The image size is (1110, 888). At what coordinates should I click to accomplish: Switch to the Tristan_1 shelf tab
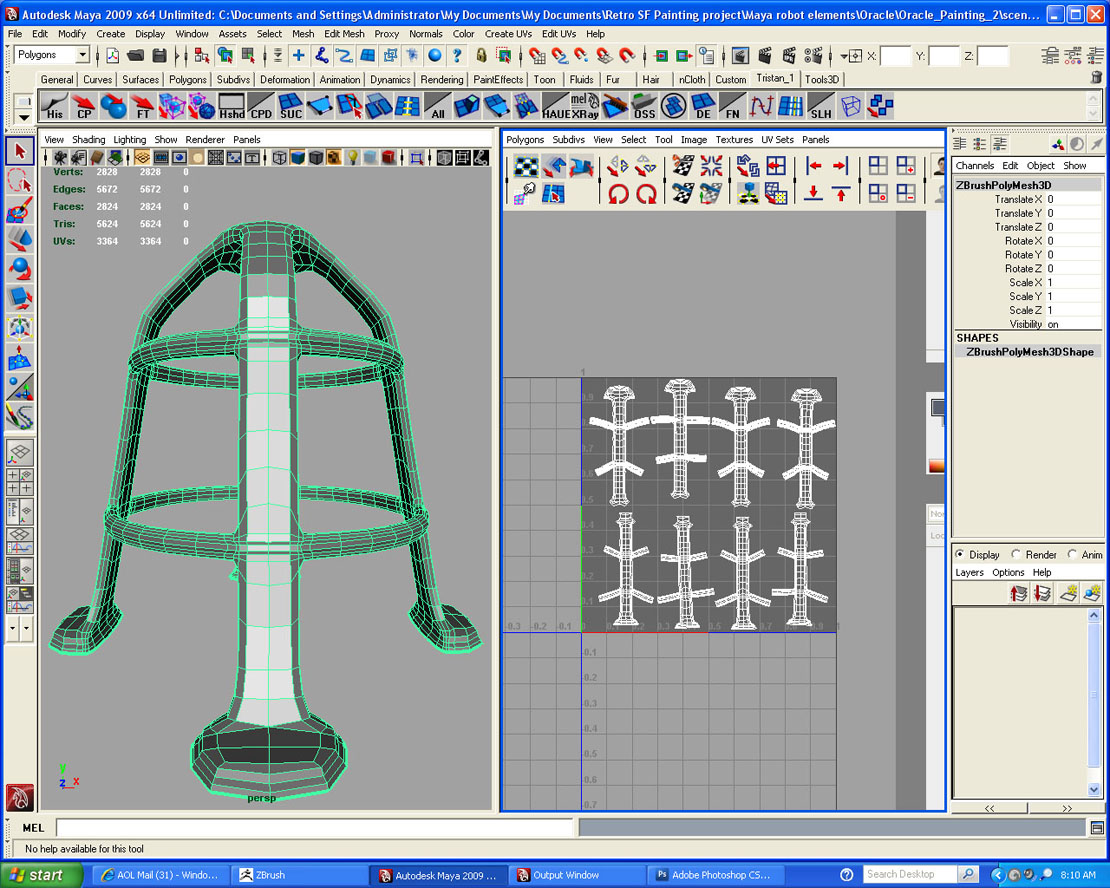click(775, 79)
